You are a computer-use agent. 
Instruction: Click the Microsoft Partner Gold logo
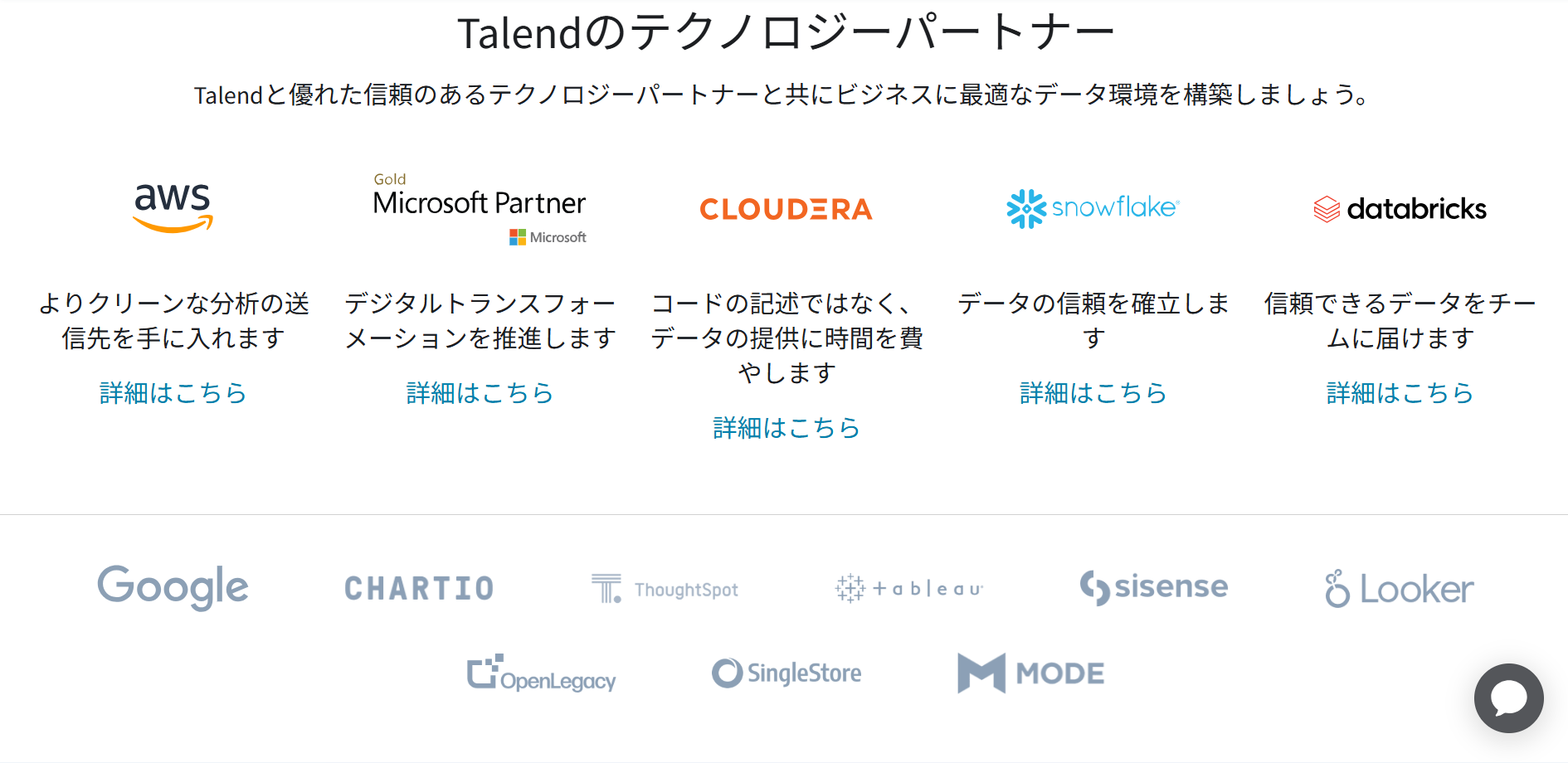tap(480, 208)
